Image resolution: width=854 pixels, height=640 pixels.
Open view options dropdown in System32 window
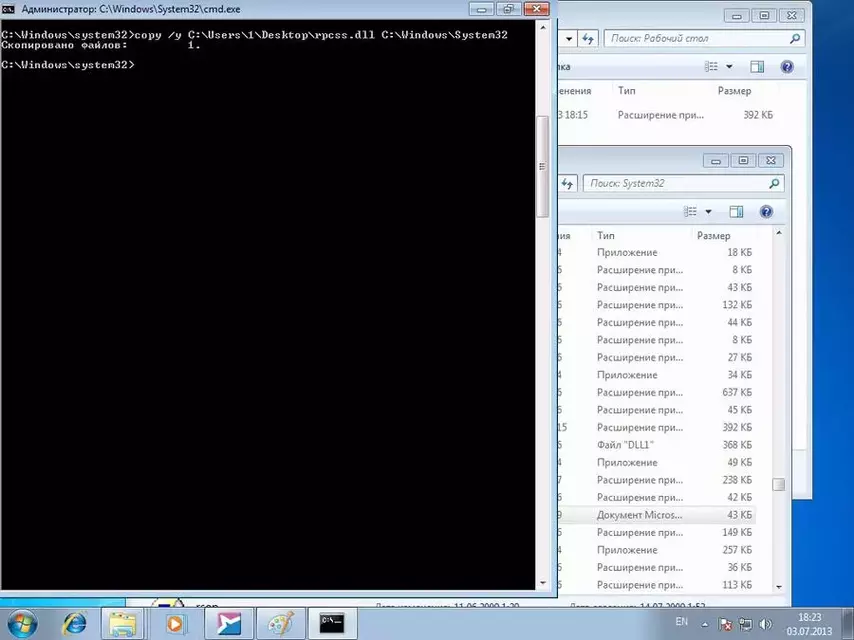coord(709,211)
